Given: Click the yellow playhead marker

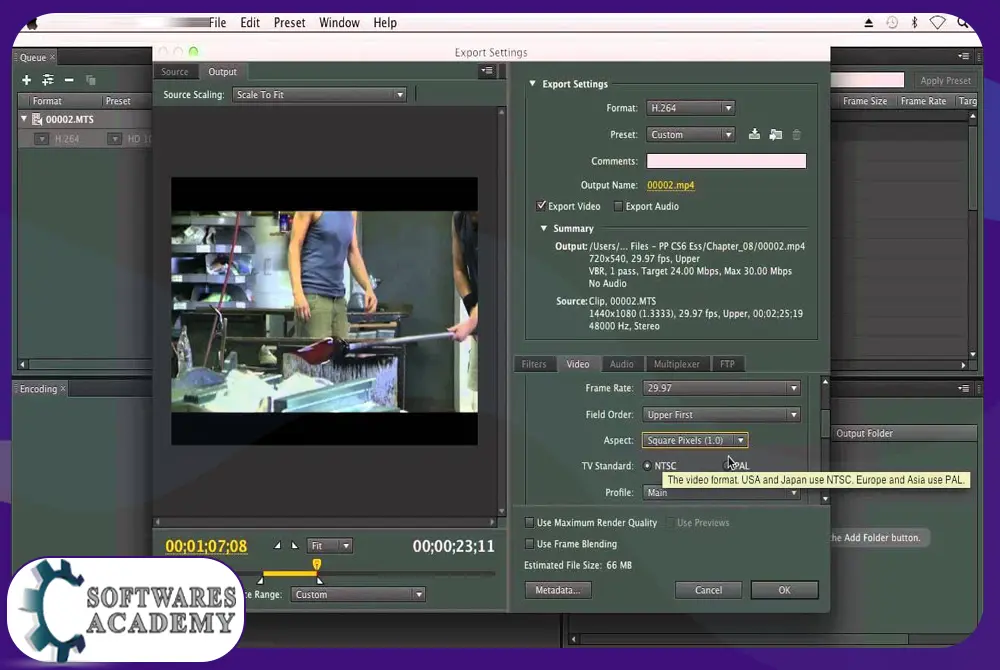Looking at the screenshot, I should 317,564.
